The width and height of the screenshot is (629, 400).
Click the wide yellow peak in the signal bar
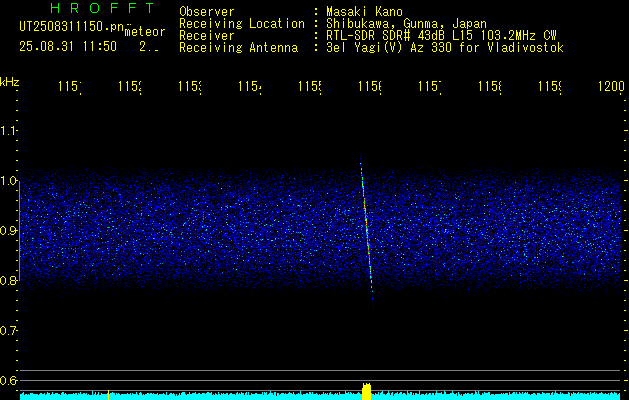point(366,392)
